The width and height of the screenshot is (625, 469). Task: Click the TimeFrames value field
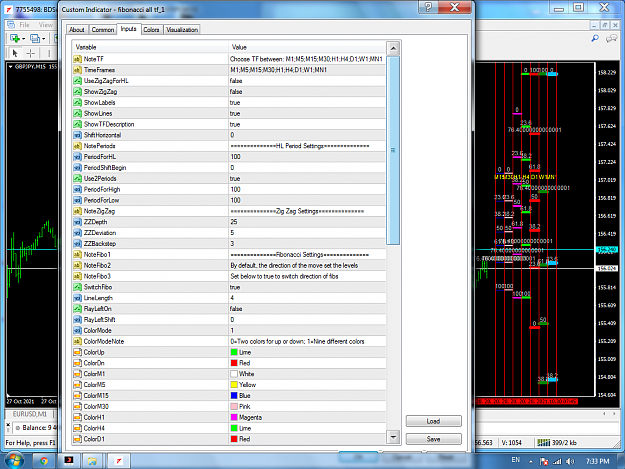[307, 70]
